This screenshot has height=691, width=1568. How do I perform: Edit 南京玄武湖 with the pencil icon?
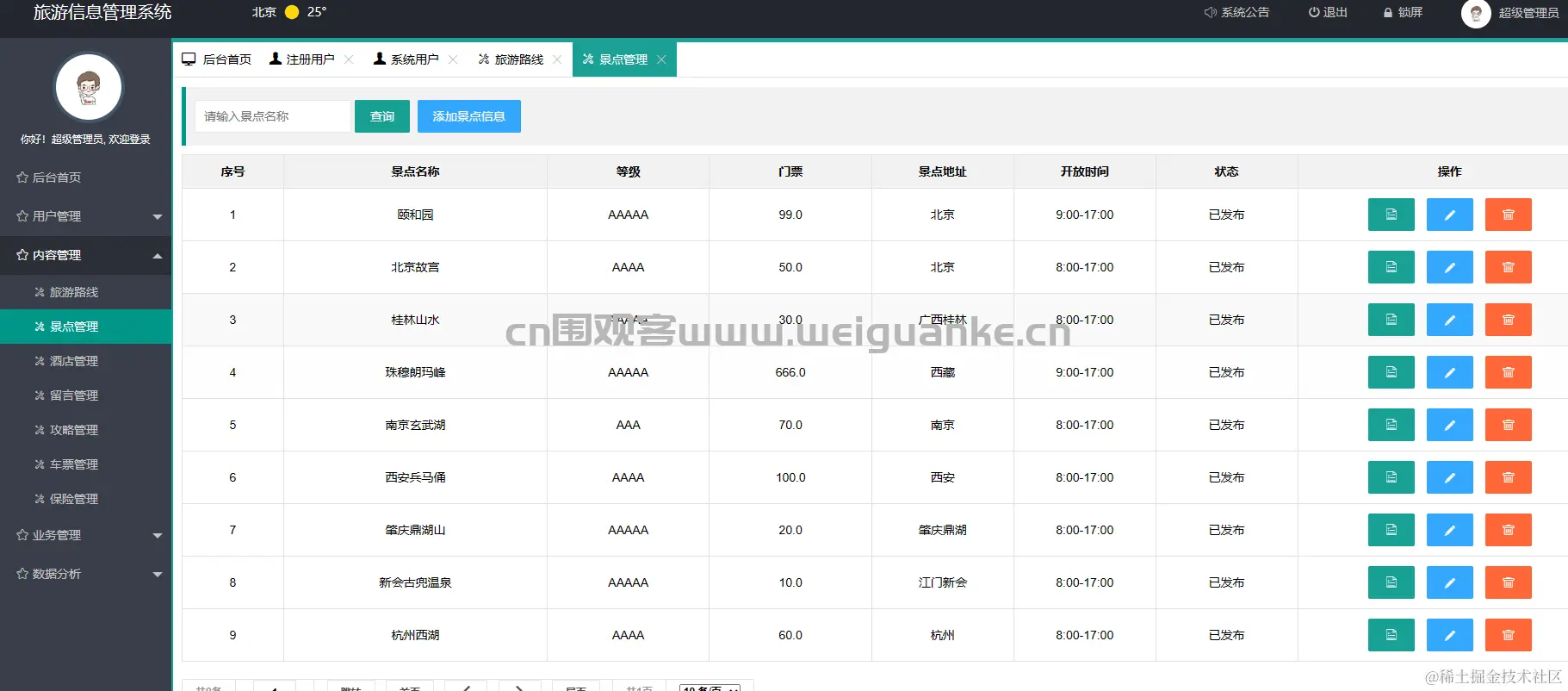pyautogui.click(x=1449, y=425)
